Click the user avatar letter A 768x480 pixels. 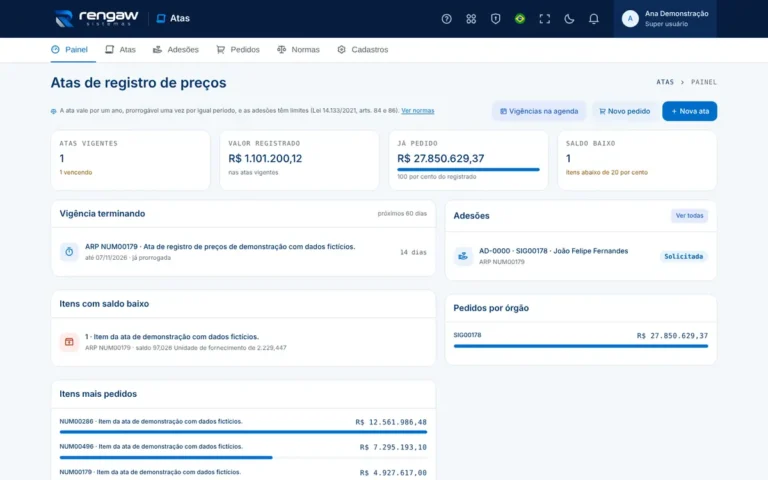tap(630, 19)
